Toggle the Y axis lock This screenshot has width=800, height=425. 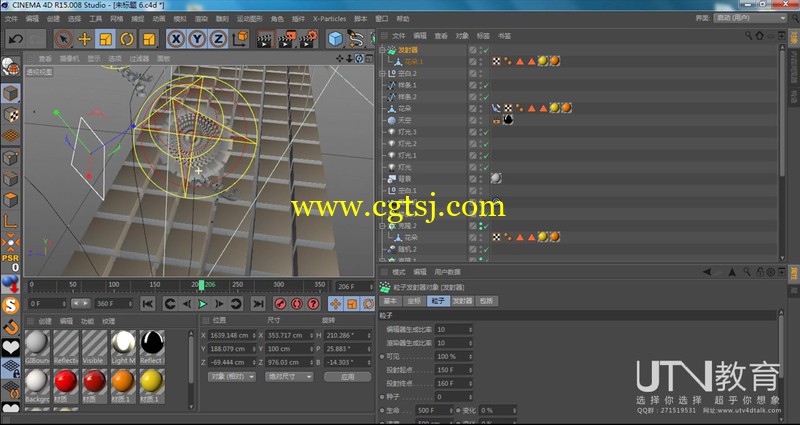(197, 39)
